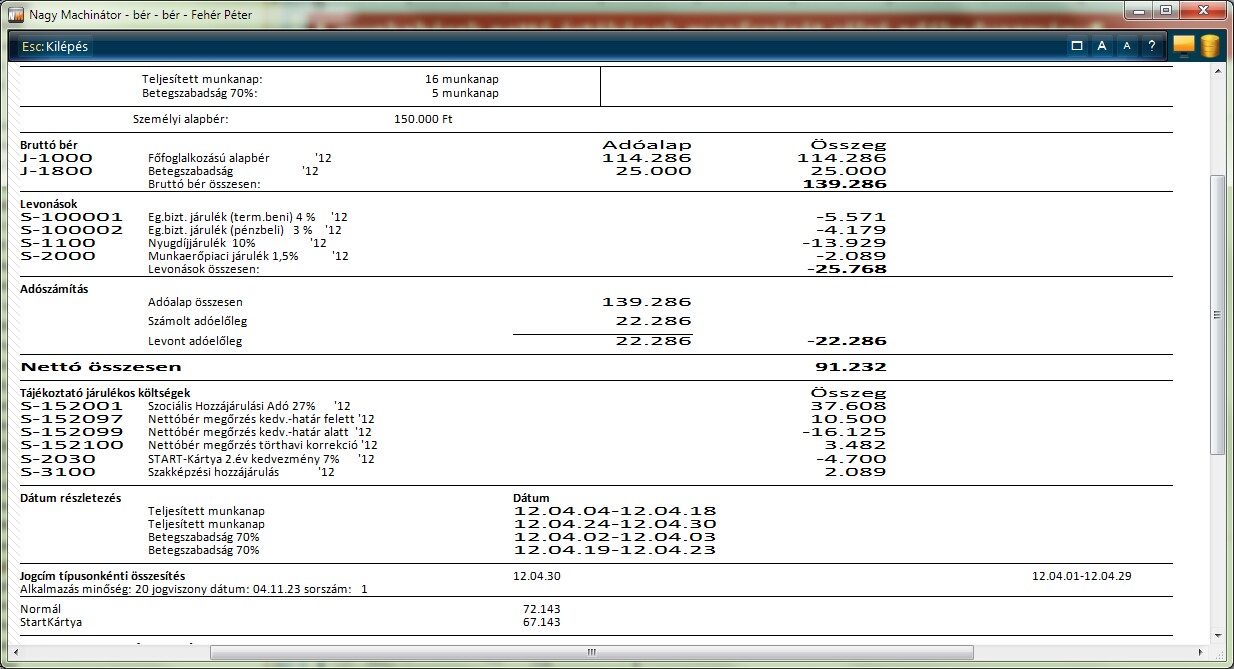
Task: Click the Alkalmazás minőség info line
Action: point(194,589)
